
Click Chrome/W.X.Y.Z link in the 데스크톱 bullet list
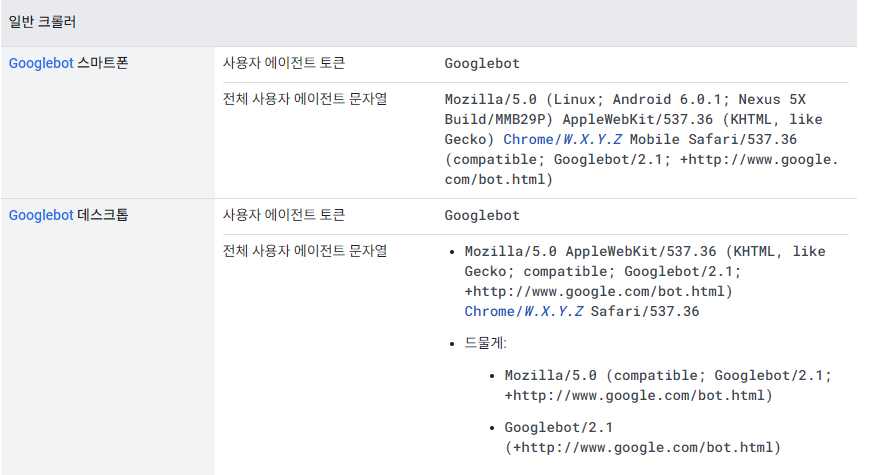pos(524,311)
